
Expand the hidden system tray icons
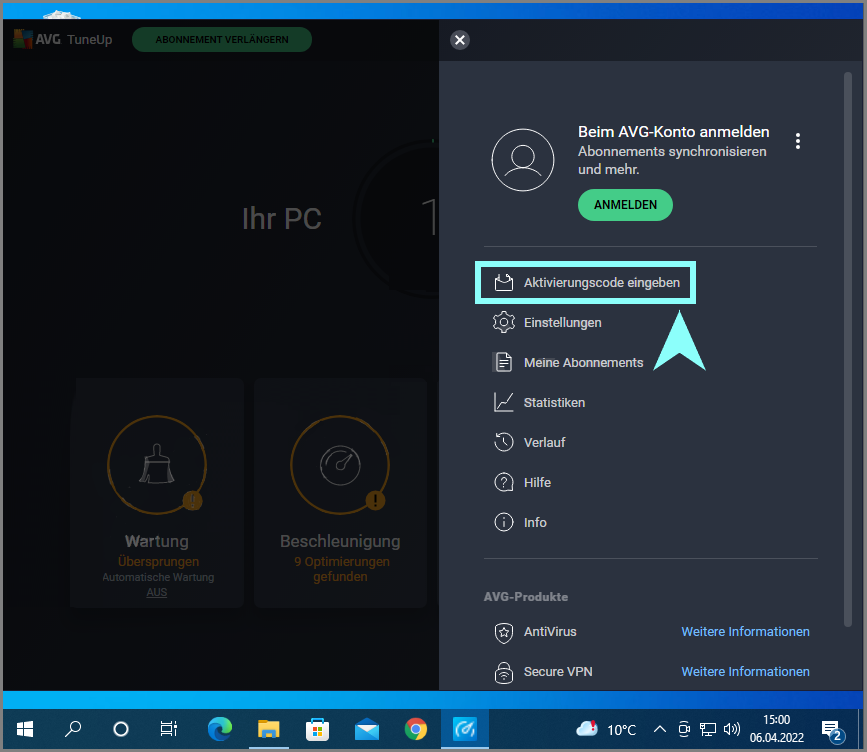(x=659, y=729)
